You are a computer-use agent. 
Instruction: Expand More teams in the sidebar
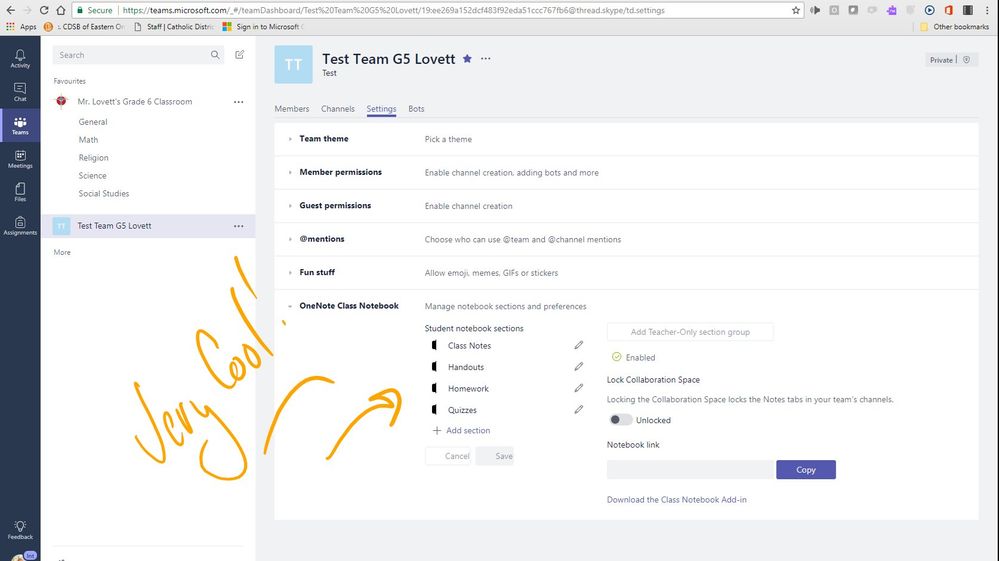[x=62, y=252]
